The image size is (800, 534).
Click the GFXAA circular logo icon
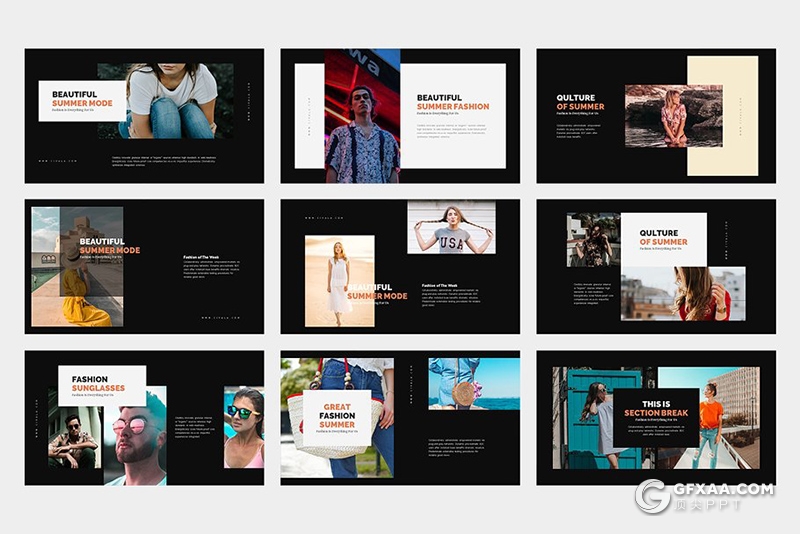(x=654, y=496)
